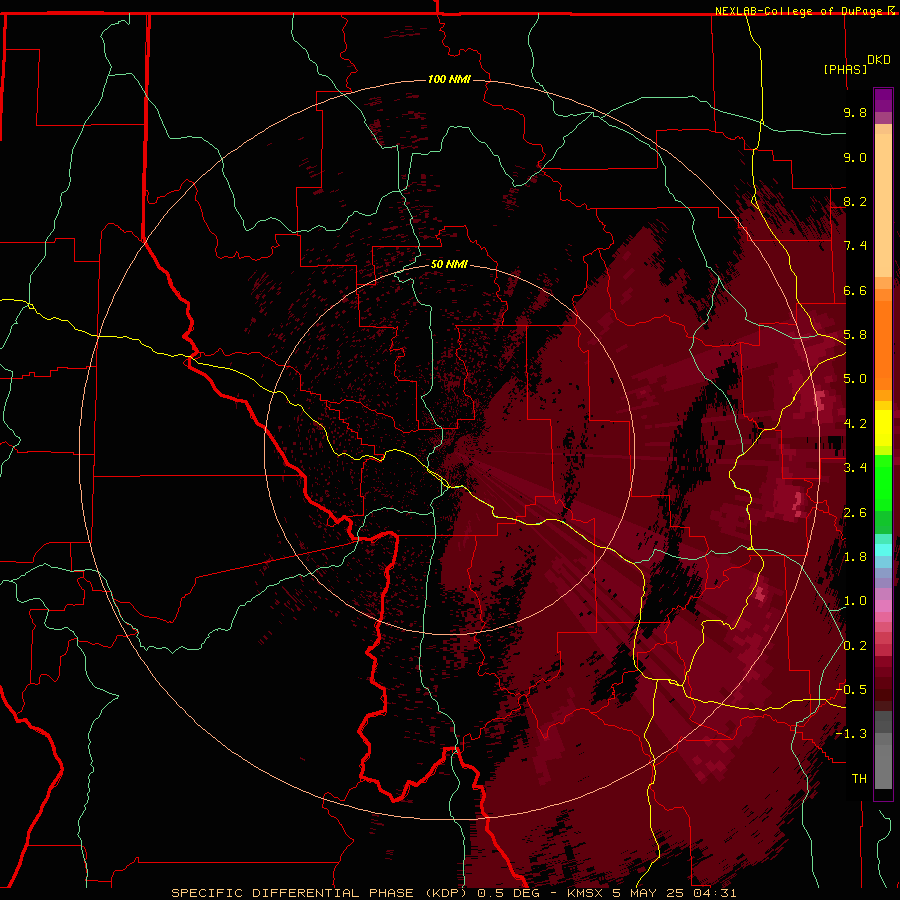This screenshot has height=900, width=900.
Task: Click the KMSX radar site identifier
Action: pos(585,893)
